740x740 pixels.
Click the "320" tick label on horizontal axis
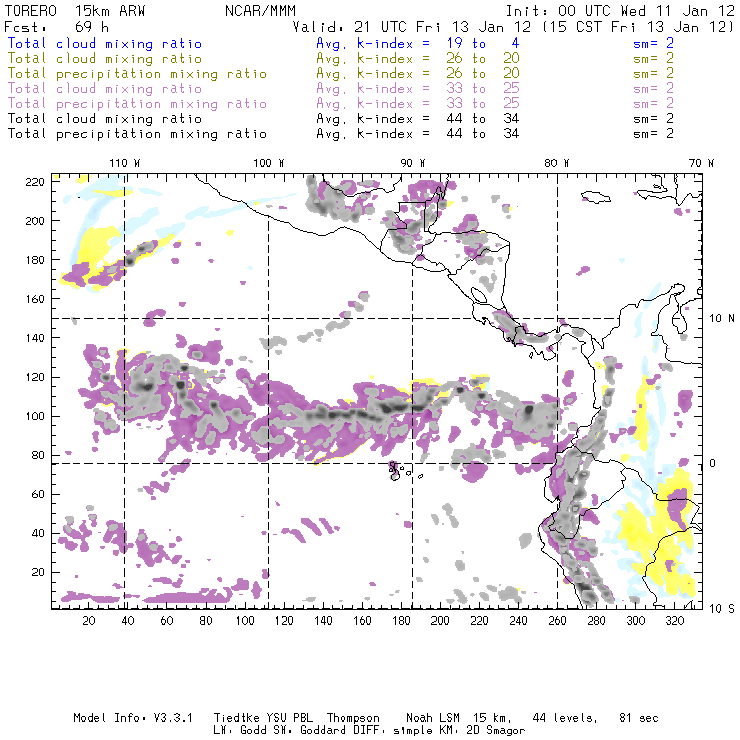point(674,621)
